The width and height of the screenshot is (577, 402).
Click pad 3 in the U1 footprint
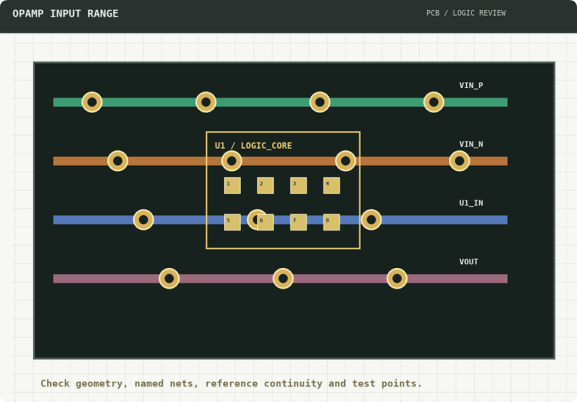click(x=298, y=186)
